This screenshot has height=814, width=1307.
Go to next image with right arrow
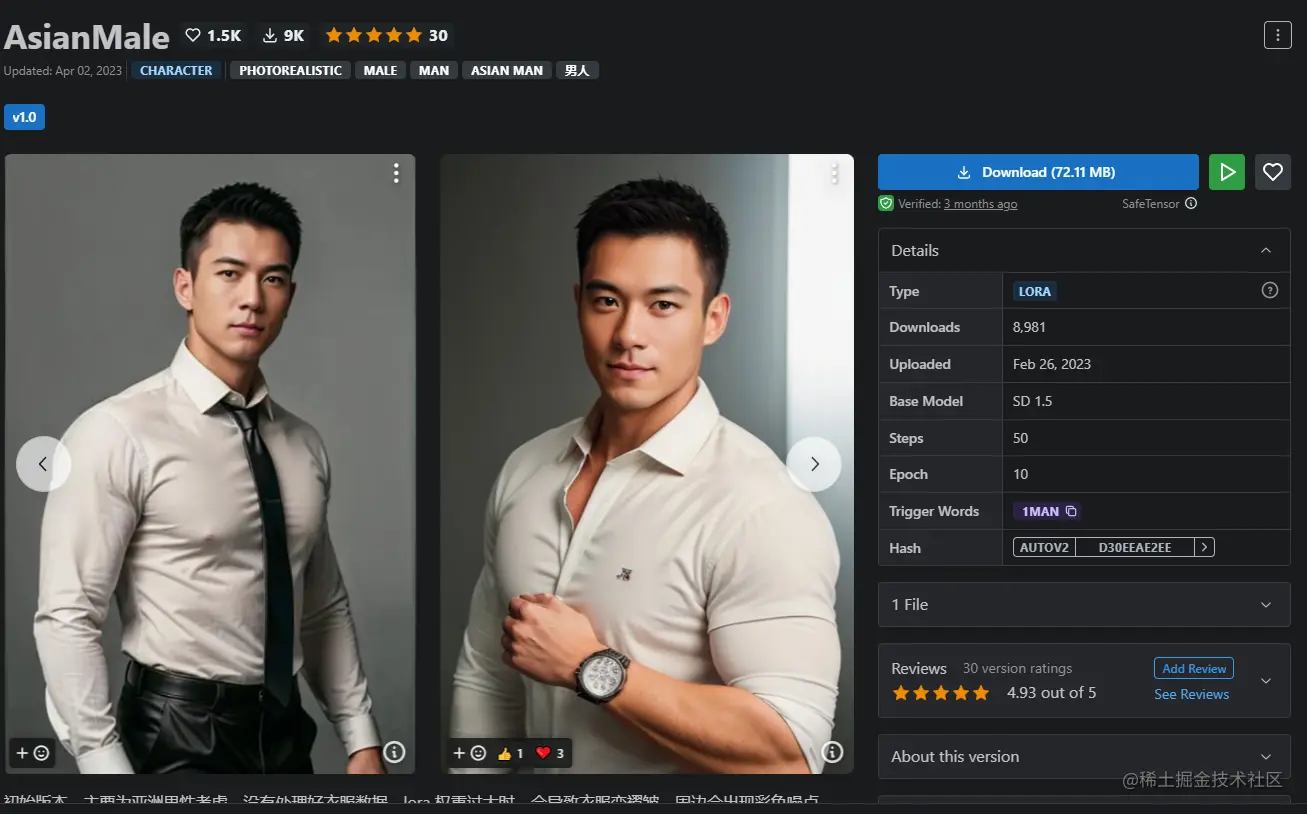pos(814,464)
